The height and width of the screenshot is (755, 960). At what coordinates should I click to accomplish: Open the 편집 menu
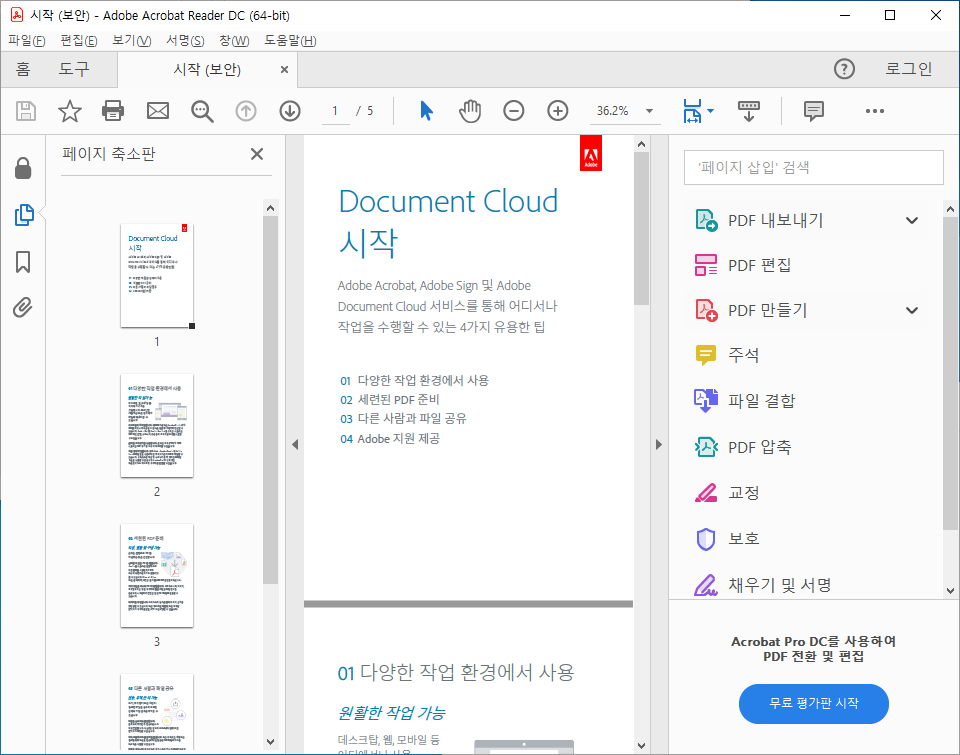(x=79, y=40)
